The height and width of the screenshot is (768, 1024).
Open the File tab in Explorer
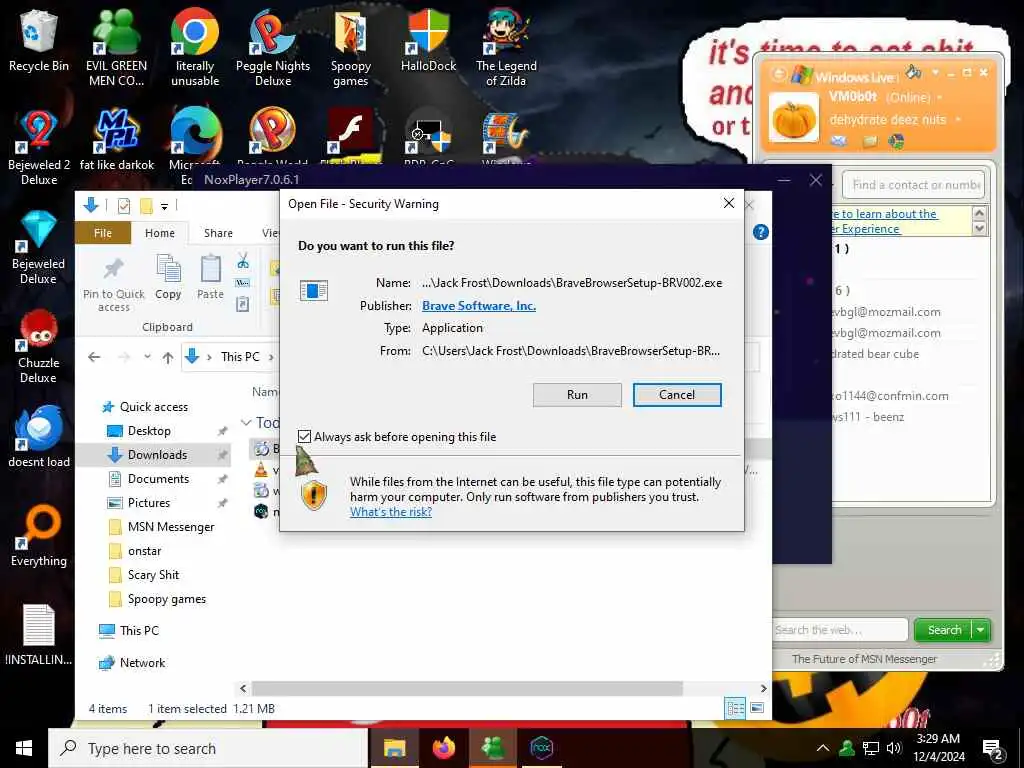pyautogui.click(x=103, y=233)
